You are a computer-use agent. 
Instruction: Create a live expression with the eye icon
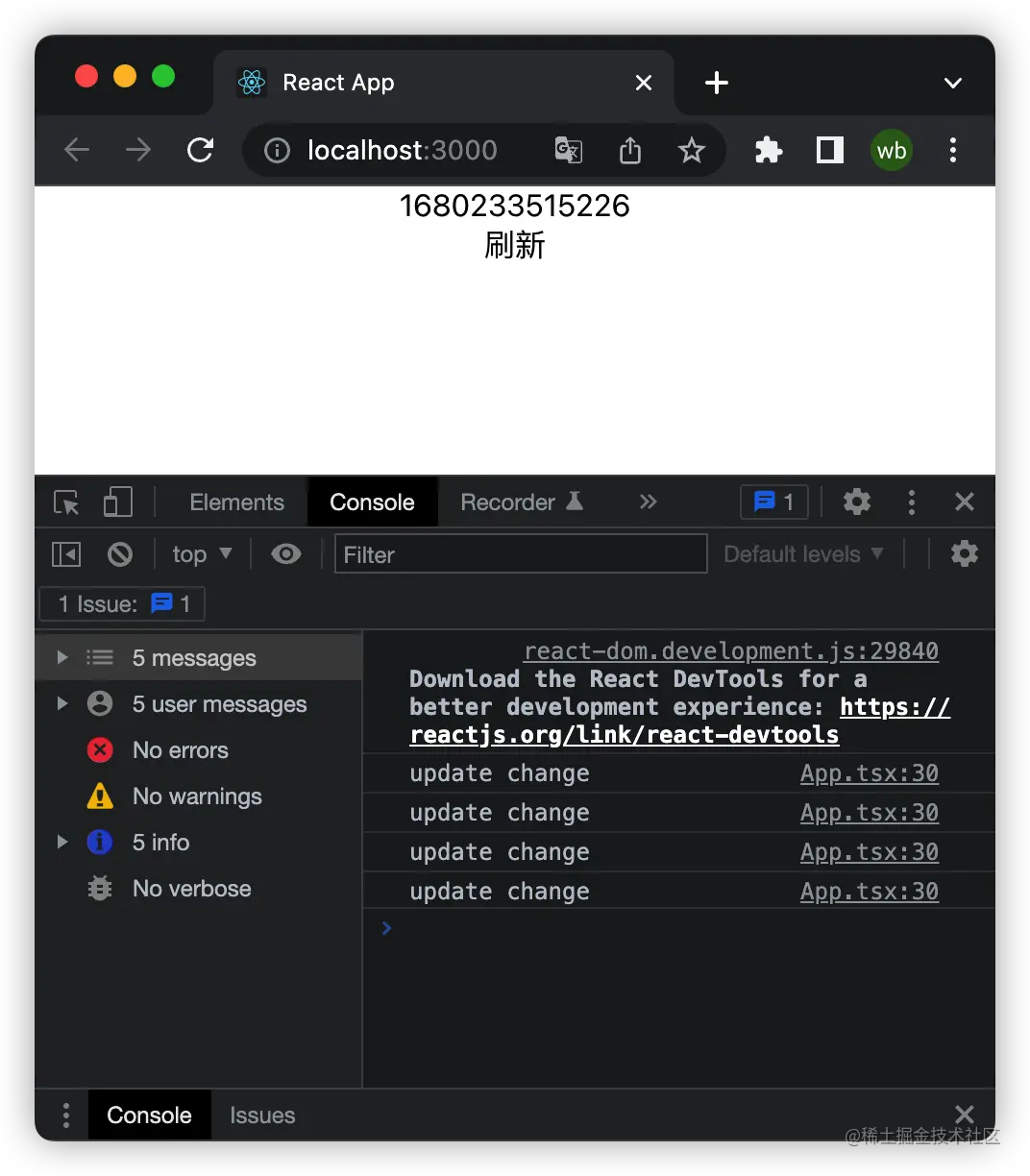[286, 554]
